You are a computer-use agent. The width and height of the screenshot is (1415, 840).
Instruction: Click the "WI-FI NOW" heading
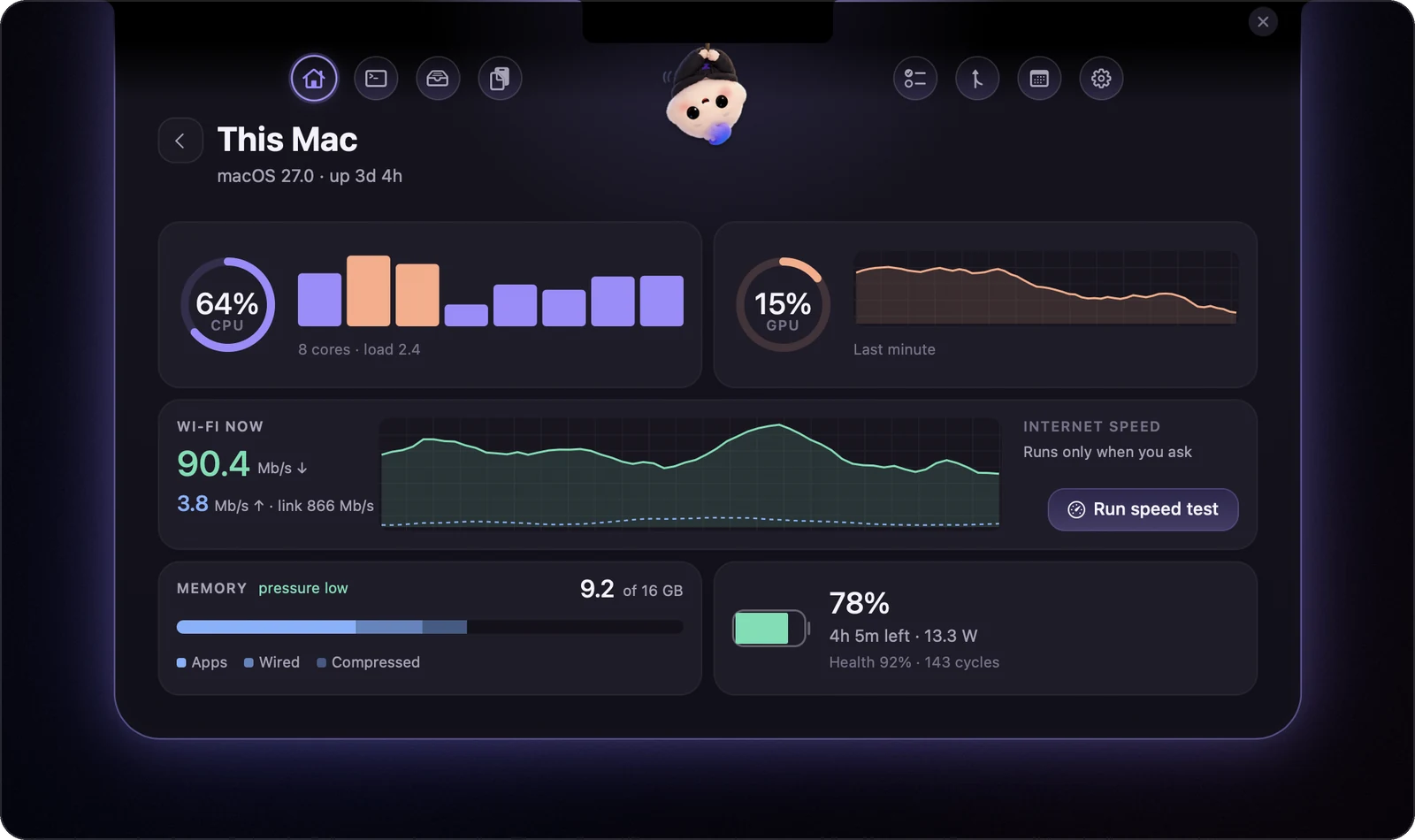click(220, 426)
